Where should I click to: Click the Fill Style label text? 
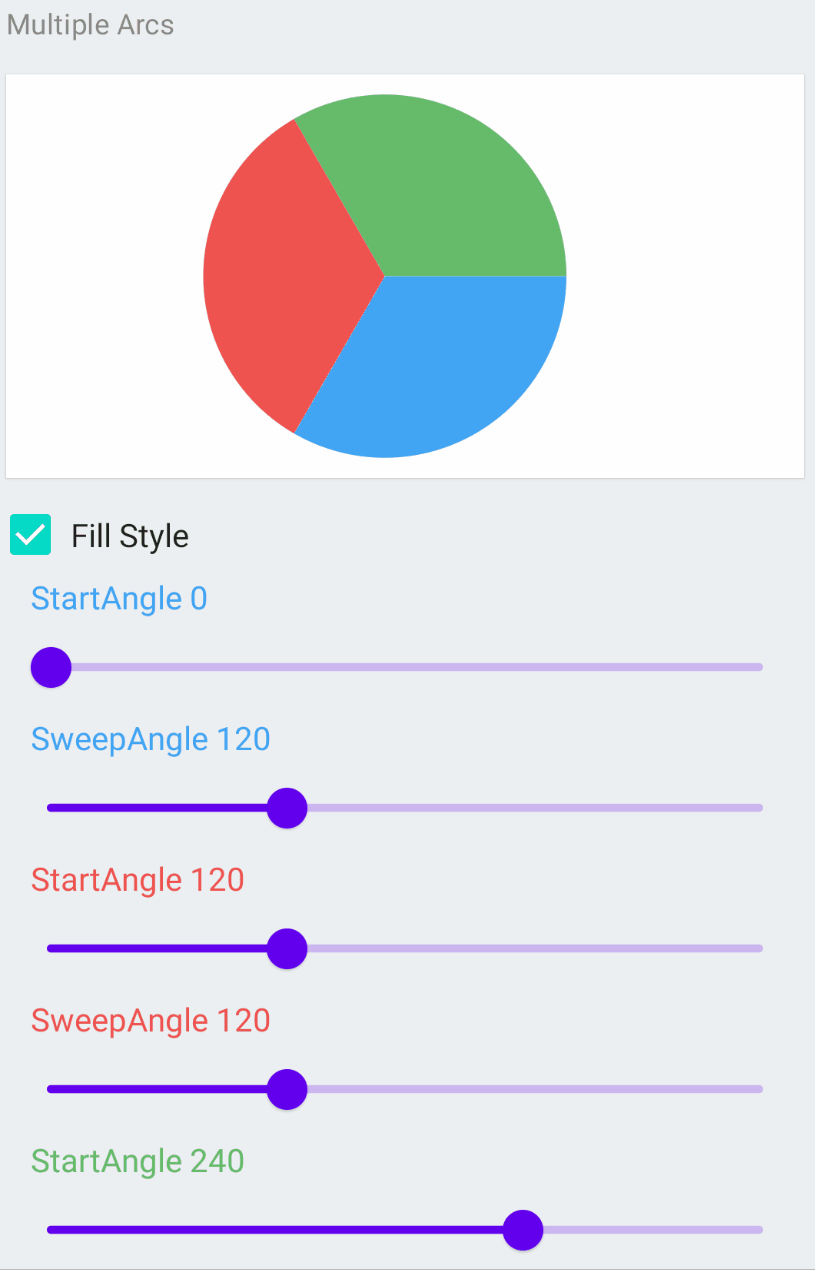(130, 536)
